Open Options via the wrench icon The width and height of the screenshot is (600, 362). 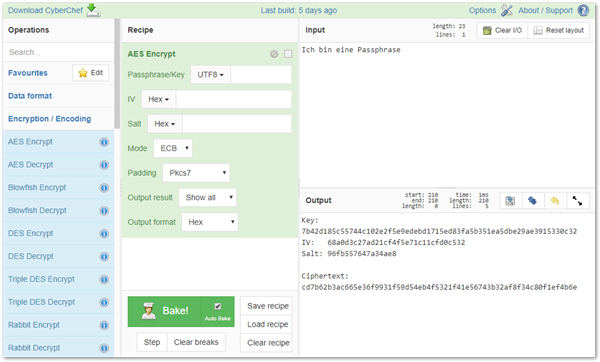tap(507, 10)
